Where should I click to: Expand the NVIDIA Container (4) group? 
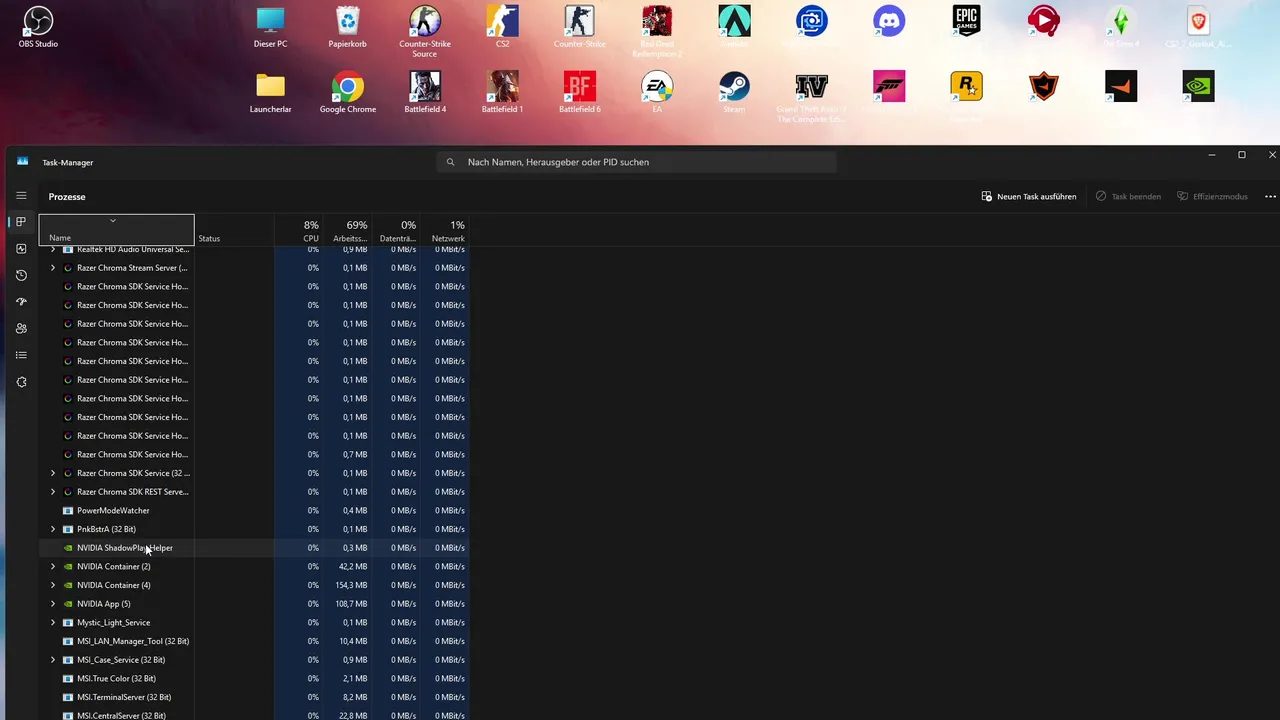pyautogui.click(x=53, y=585)
